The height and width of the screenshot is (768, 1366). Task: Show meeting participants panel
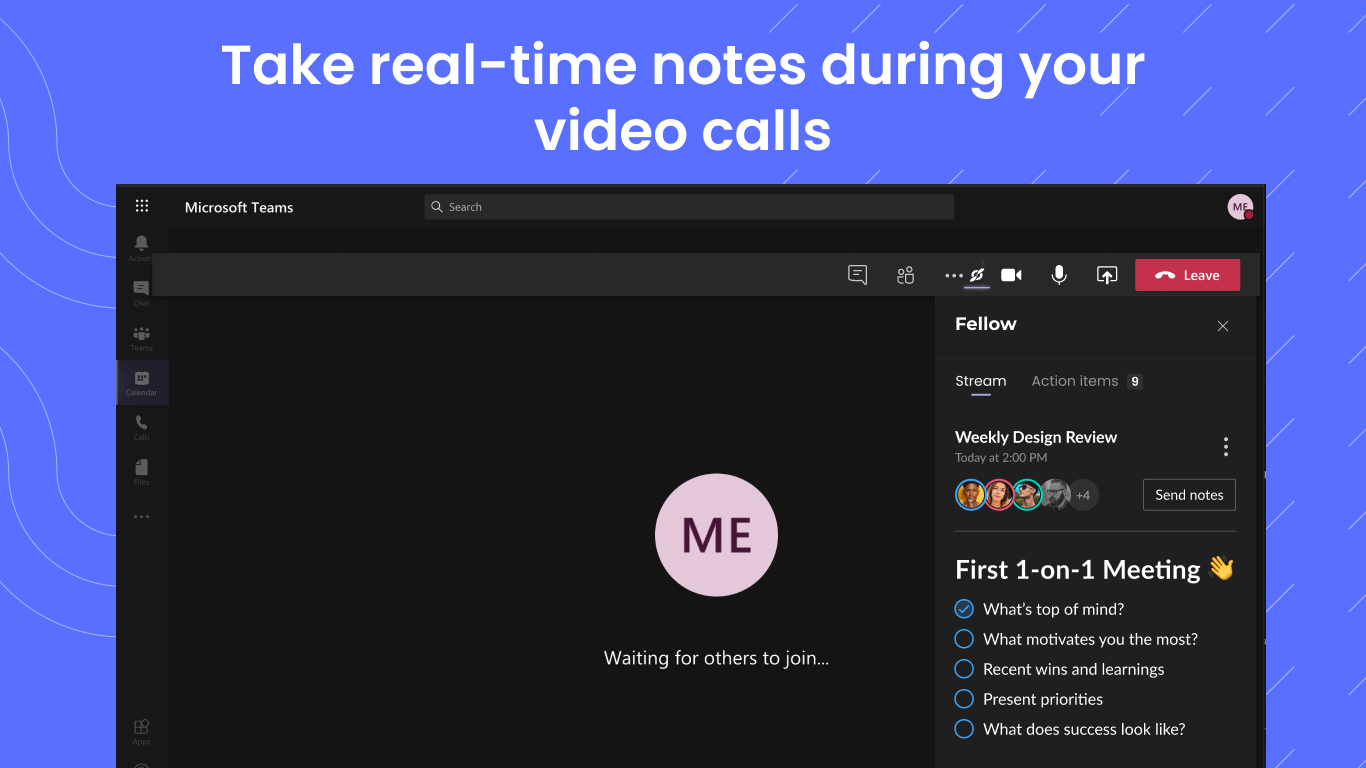pos(906,275)
